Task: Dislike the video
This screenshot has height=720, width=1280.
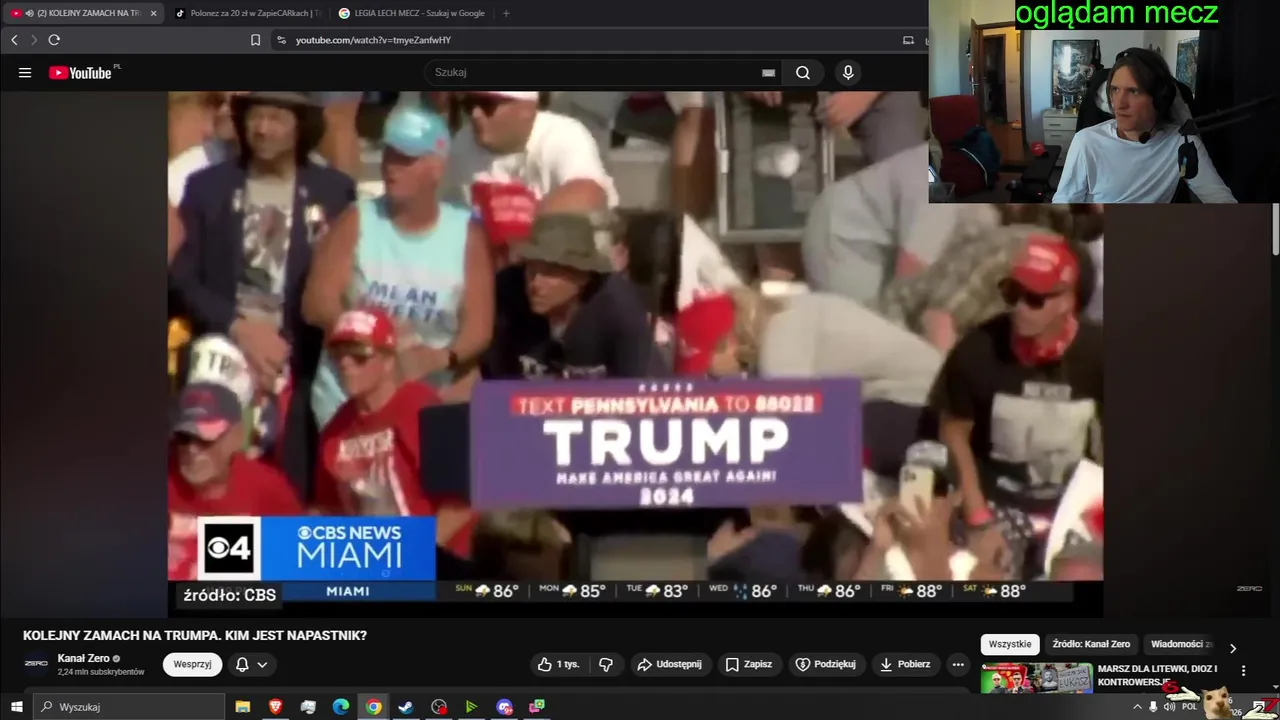Action: click(606, 664)
